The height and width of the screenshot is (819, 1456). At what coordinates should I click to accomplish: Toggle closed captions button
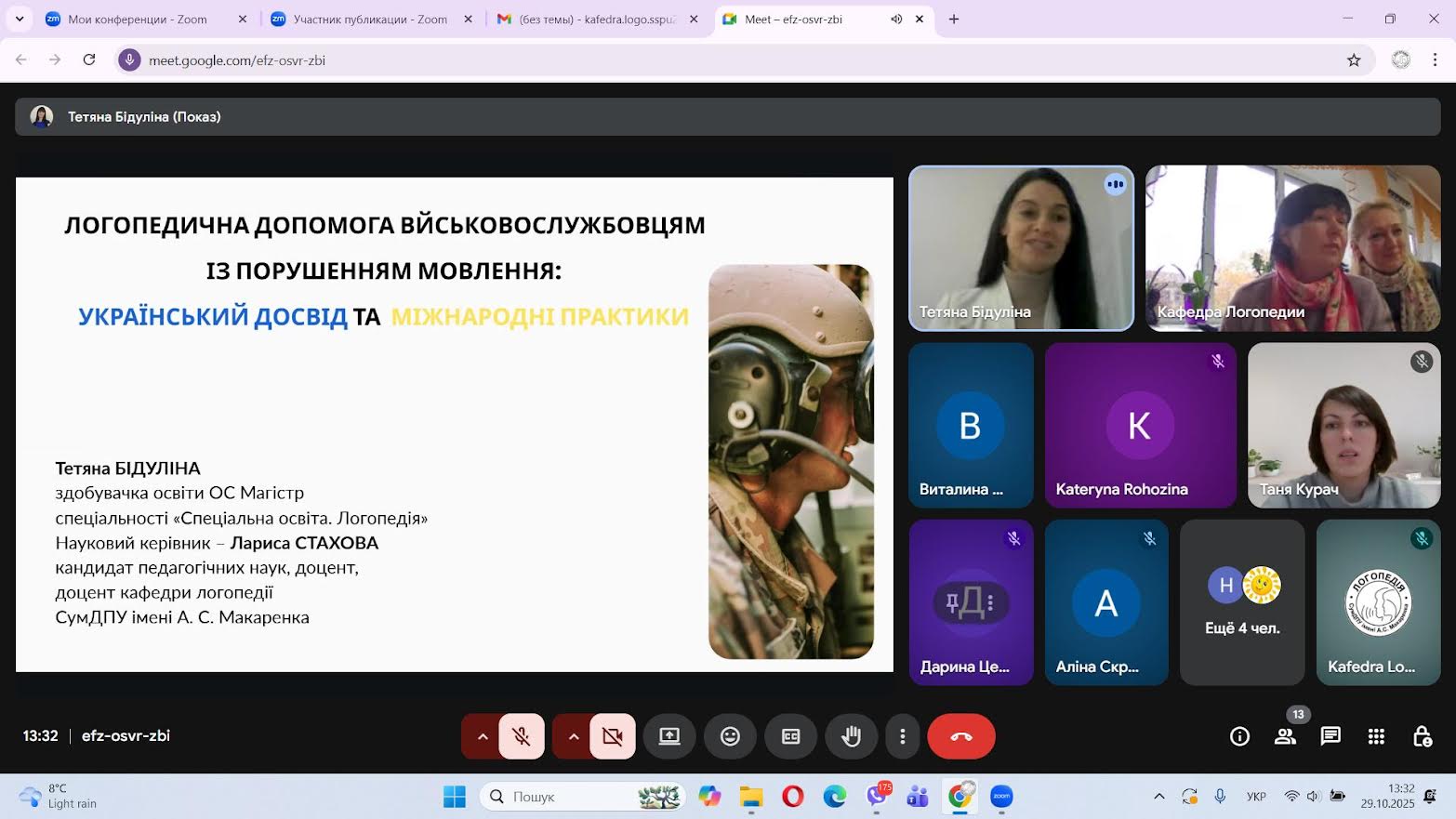tap(790, 736)
